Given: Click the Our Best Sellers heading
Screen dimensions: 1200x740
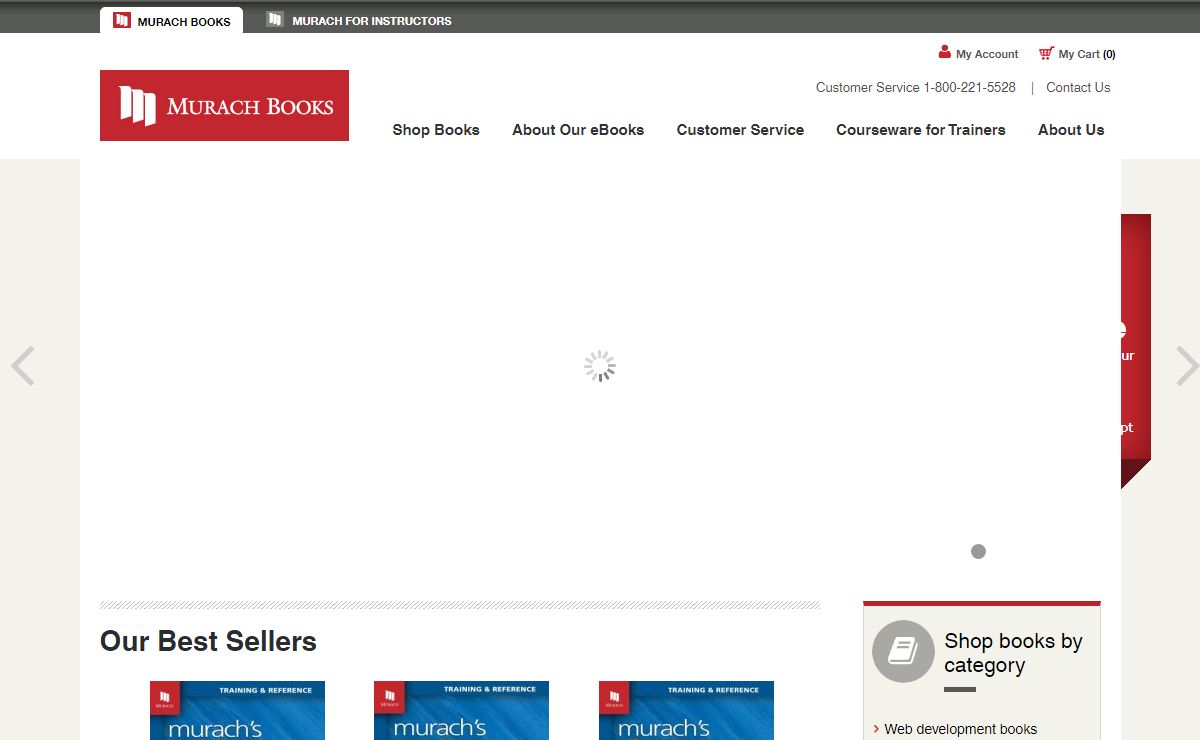Looking at the screenshot, I should [208, 641].
